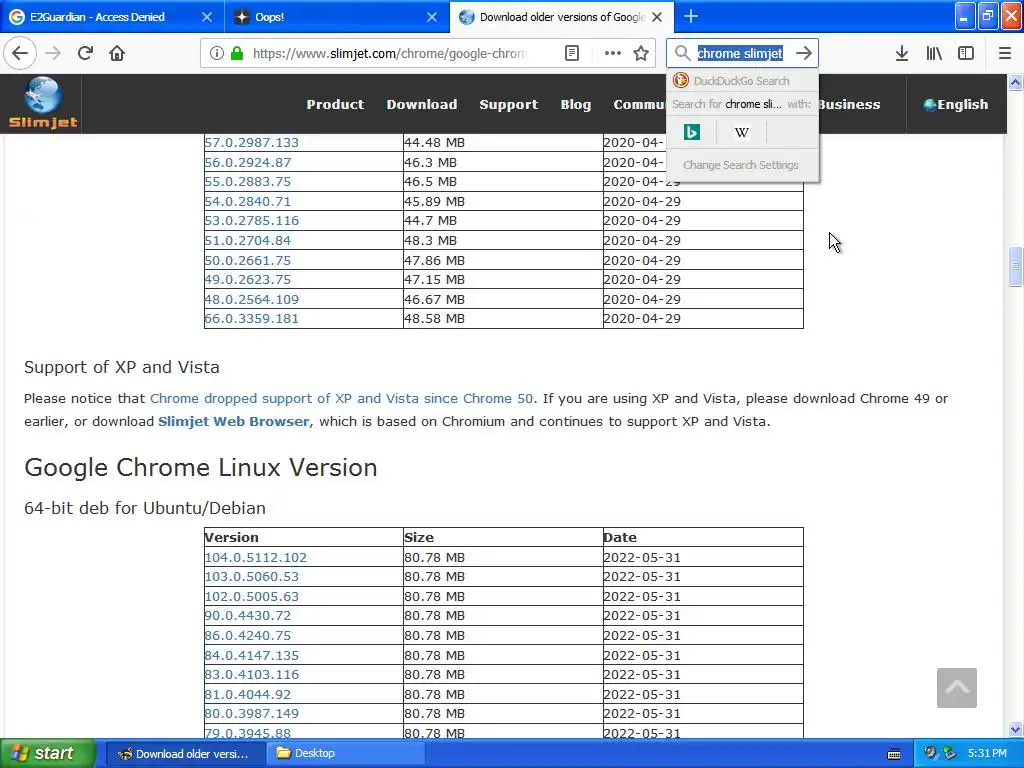The image size is (1024, 768).
Task: Open the Product menu
Action: pos(335,104)
